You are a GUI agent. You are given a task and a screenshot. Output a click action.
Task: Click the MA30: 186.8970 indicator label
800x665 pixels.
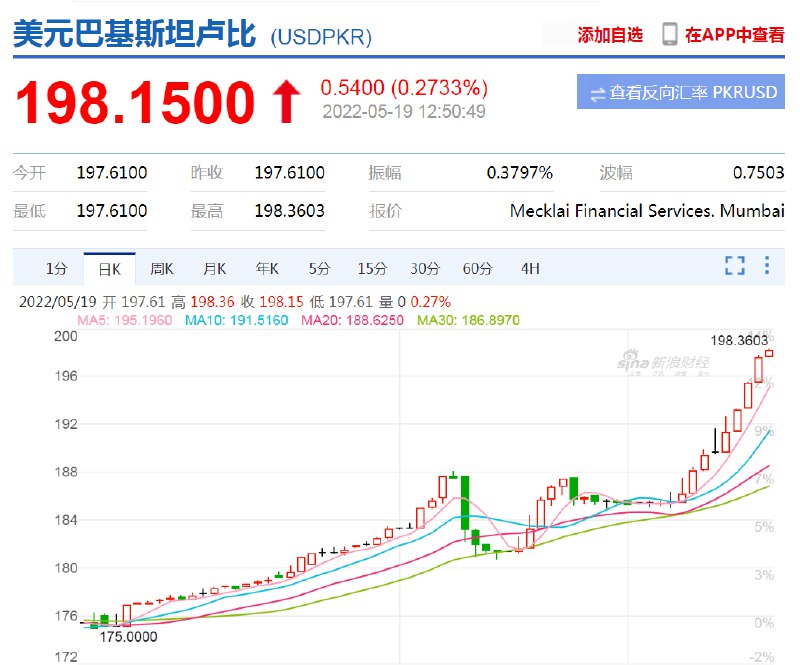[x=468, y=321]
